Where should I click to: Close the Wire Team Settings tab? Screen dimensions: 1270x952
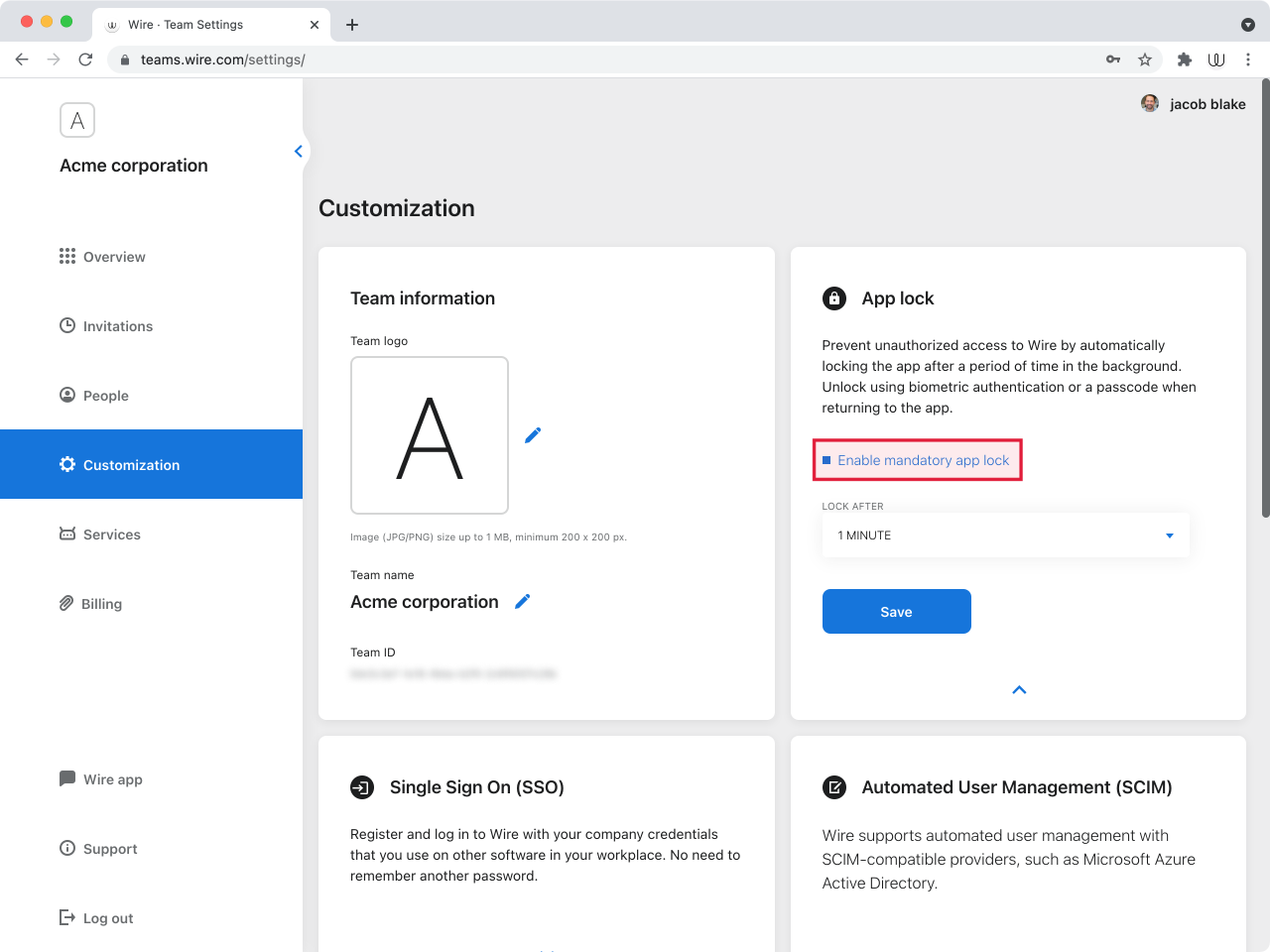[x=315, y=25]
